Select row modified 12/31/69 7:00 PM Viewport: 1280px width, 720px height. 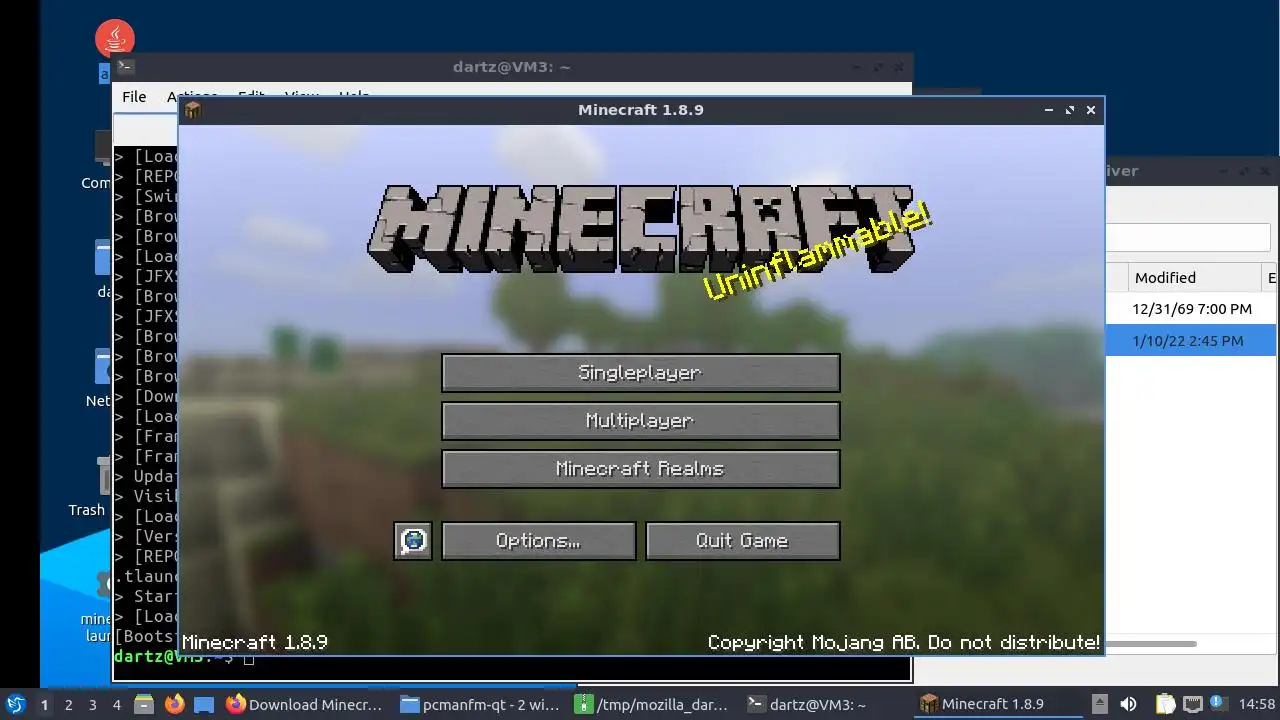tap(1191, 309)
